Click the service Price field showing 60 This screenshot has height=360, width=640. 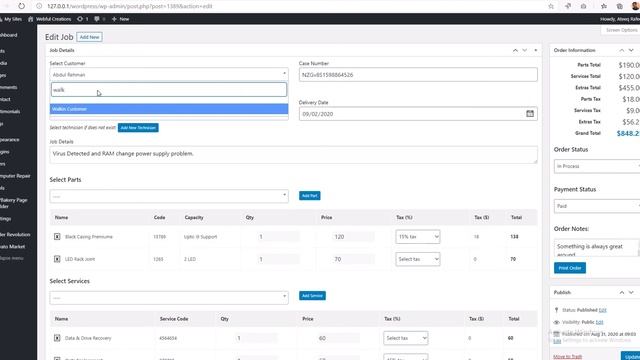(x=338, y=338)
